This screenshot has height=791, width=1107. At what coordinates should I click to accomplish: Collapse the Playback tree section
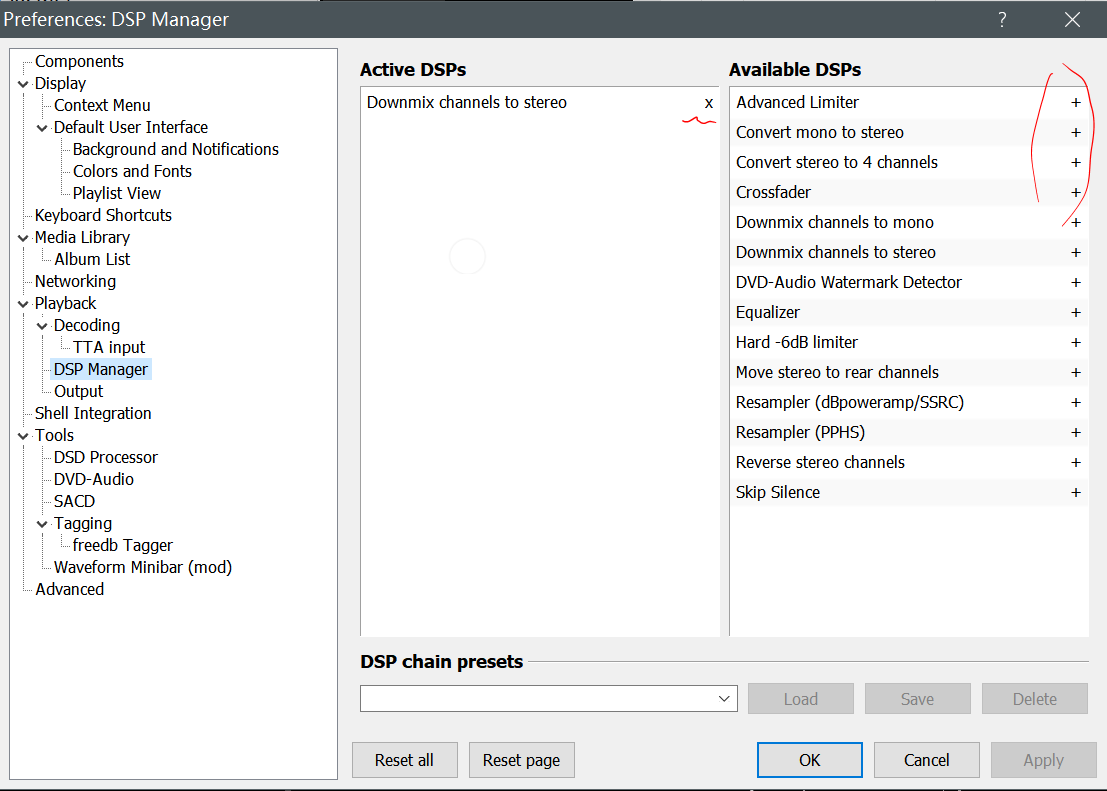23,304
